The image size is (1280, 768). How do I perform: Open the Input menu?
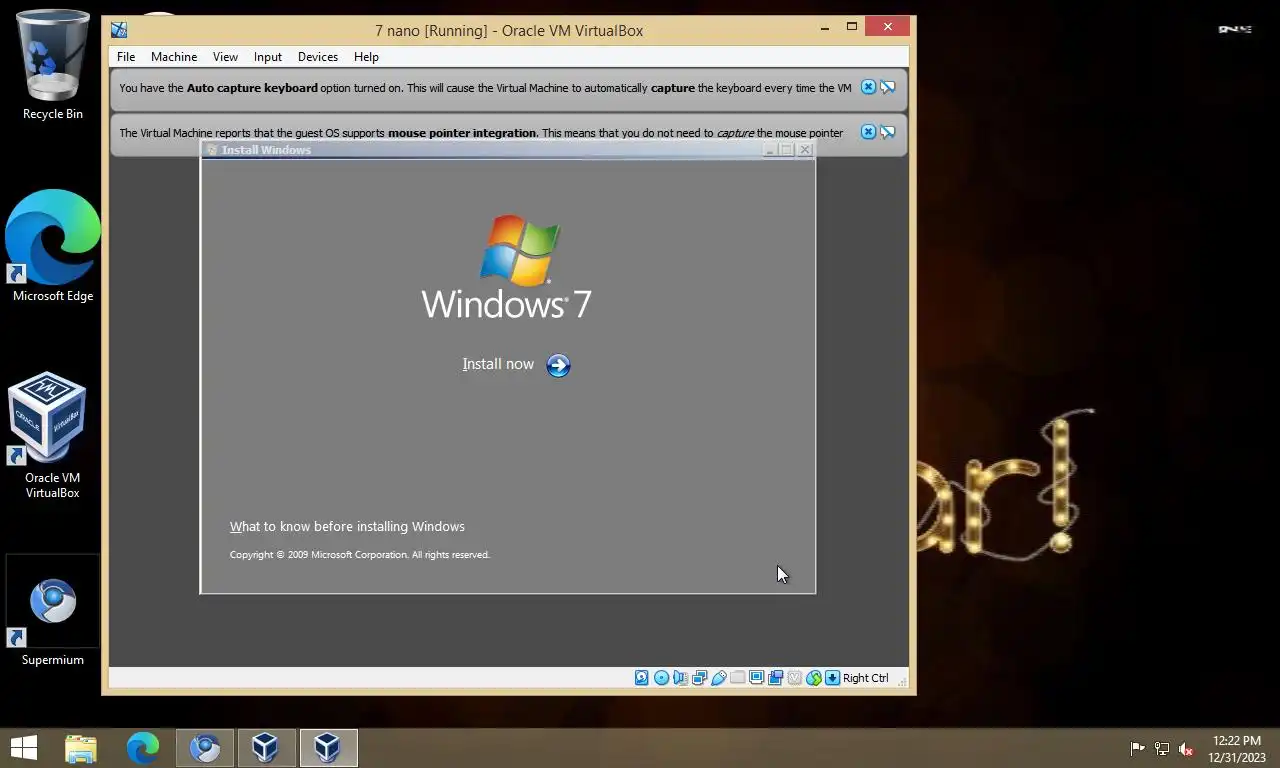(x=268, y=57)
